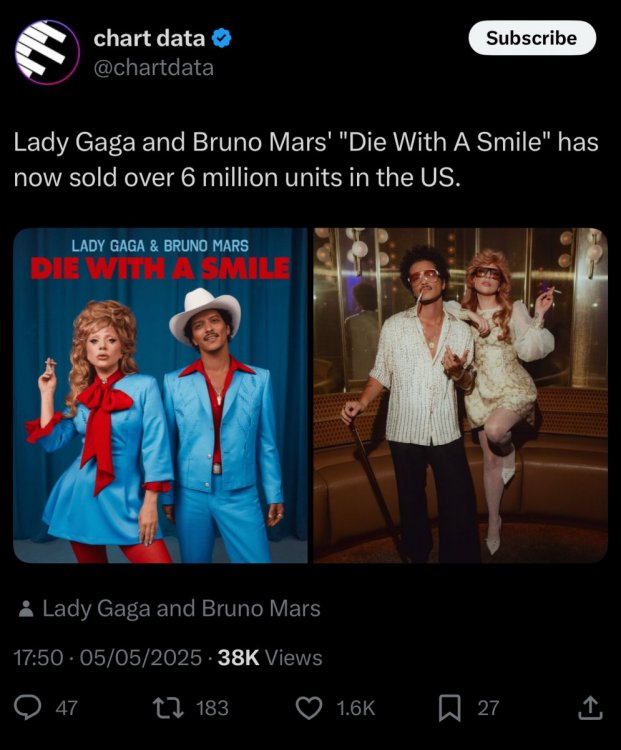Screen dimensions: 621x750
Task: View the 38K Views analytics
Action: coord(270,658)
